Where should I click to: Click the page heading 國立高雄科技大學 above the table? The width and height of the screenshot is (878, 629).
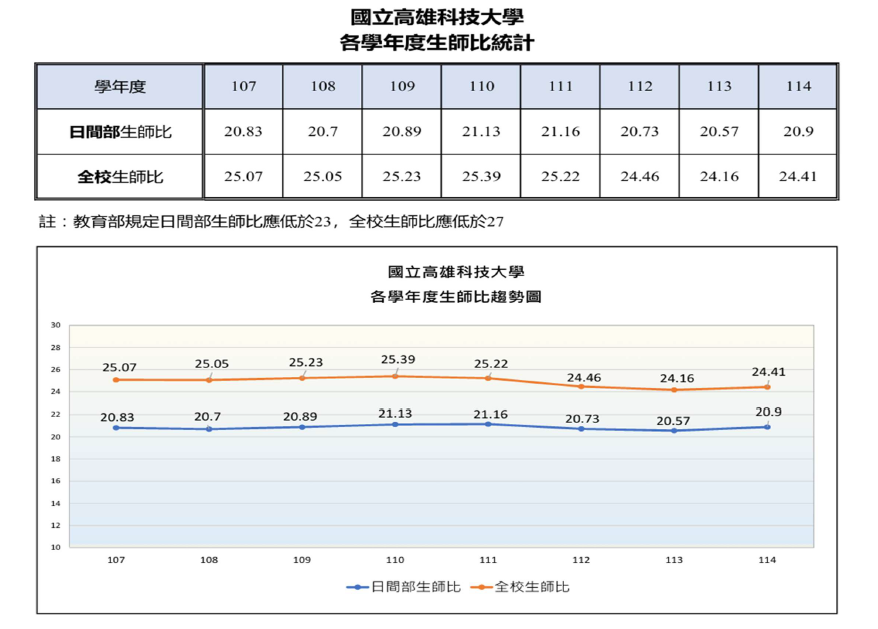(437, 17)
